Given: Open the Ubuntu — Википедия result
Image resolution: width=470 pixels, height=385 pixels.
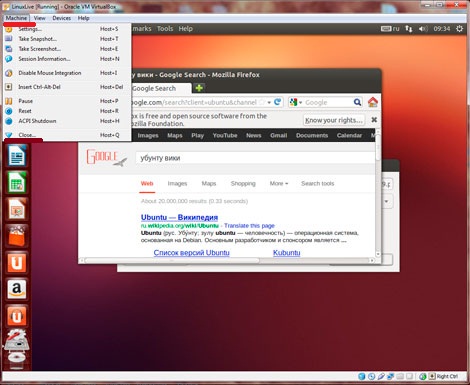Looking at the screenshot, I should click(179, 217).
